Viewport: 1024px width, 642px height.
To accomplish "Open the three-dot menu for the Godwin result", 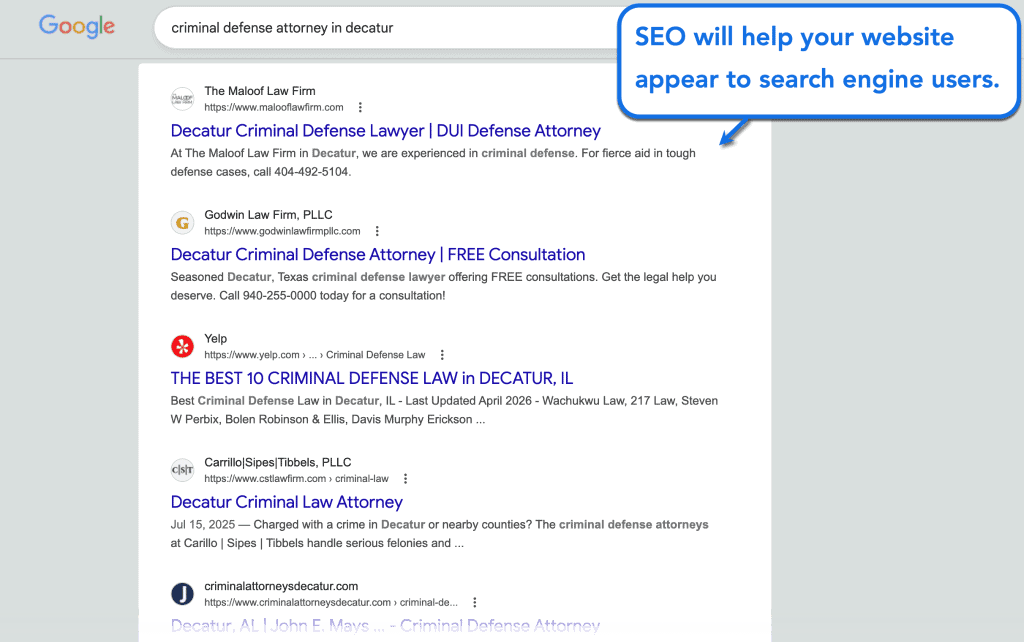I will click(377, 230).
